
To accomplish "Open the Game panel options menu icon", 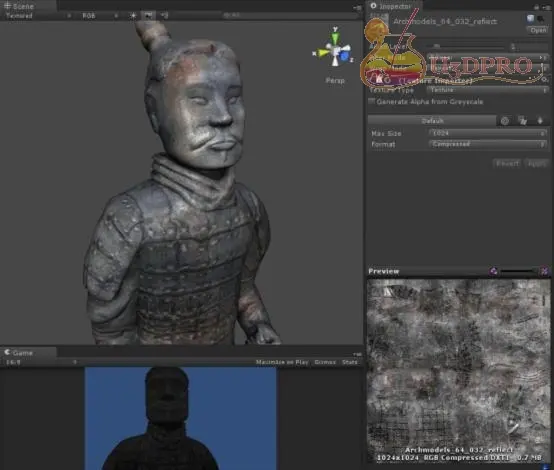I will [357, 354].
